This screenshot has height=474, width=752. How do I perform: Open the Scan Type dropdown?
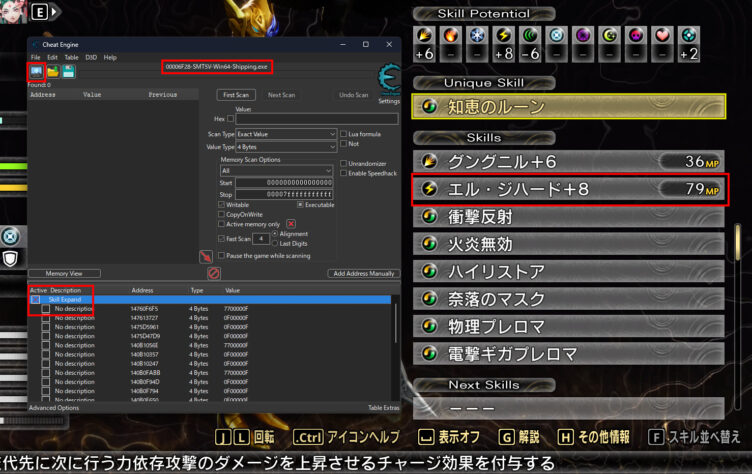285,133
